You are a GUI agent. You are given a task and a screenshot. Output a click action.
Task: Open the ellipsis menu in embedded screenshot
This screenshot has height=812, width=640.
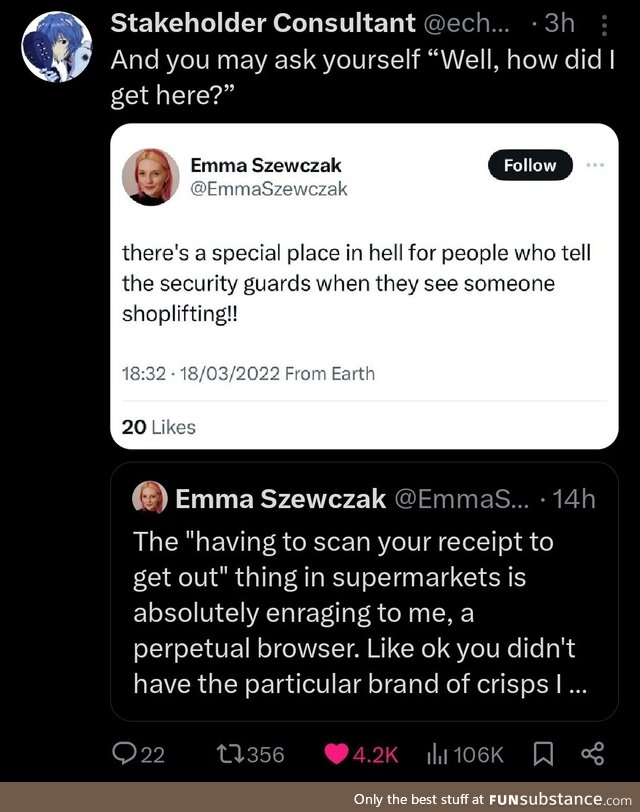click(x=596, y=165)
